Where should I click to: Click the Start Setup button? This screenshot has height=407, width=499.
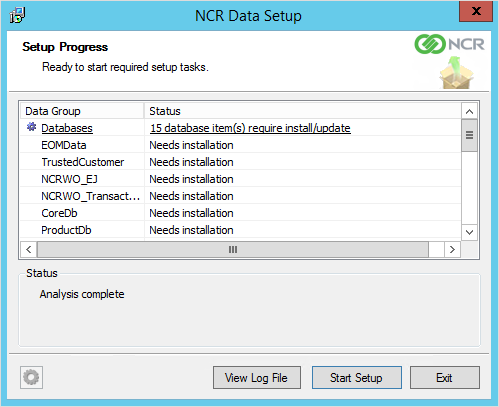click(357, 378)
